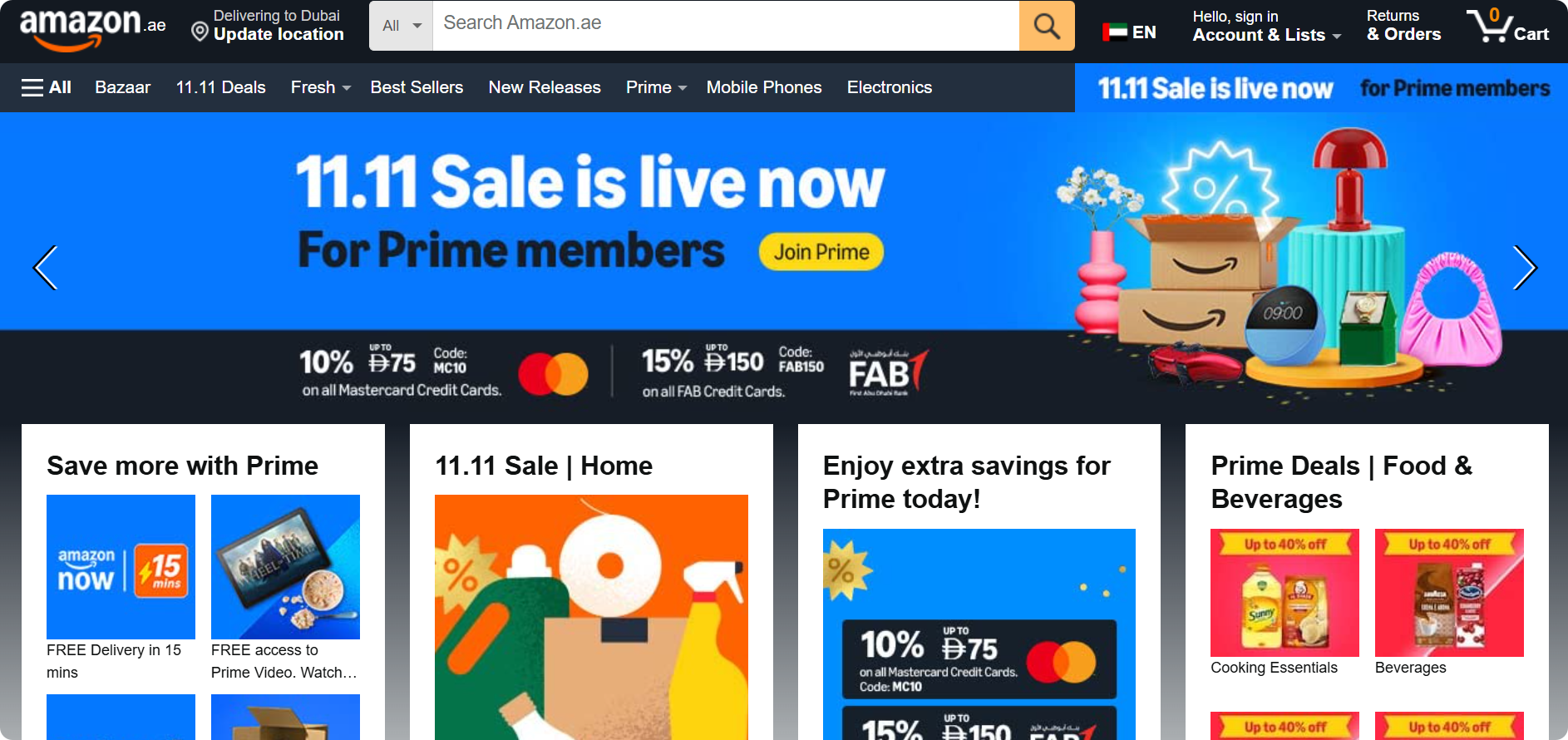Open the Cooking Essentials deal thumbnail
The height and width of the screenshot is (740, 1568).
[x=1284, y=593]
